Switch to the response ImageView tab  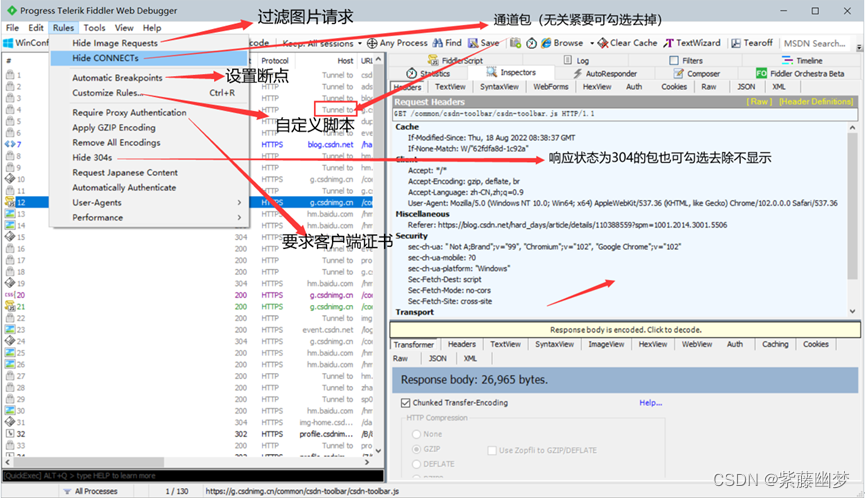pyautogui.click(x=606, y=344)
